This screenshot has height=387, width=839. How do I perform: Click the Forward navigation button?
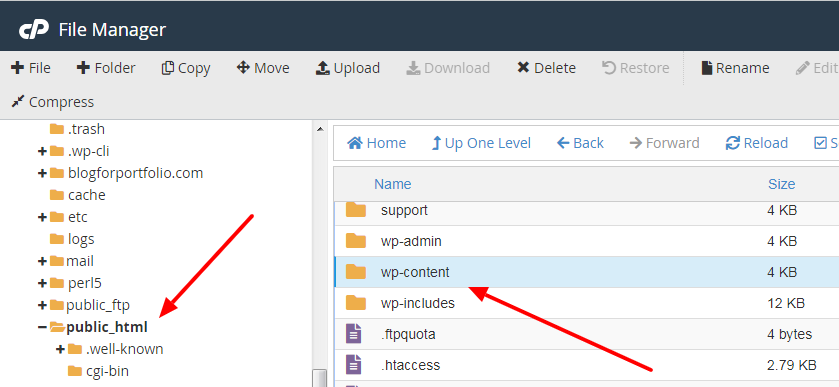point(664,143)
